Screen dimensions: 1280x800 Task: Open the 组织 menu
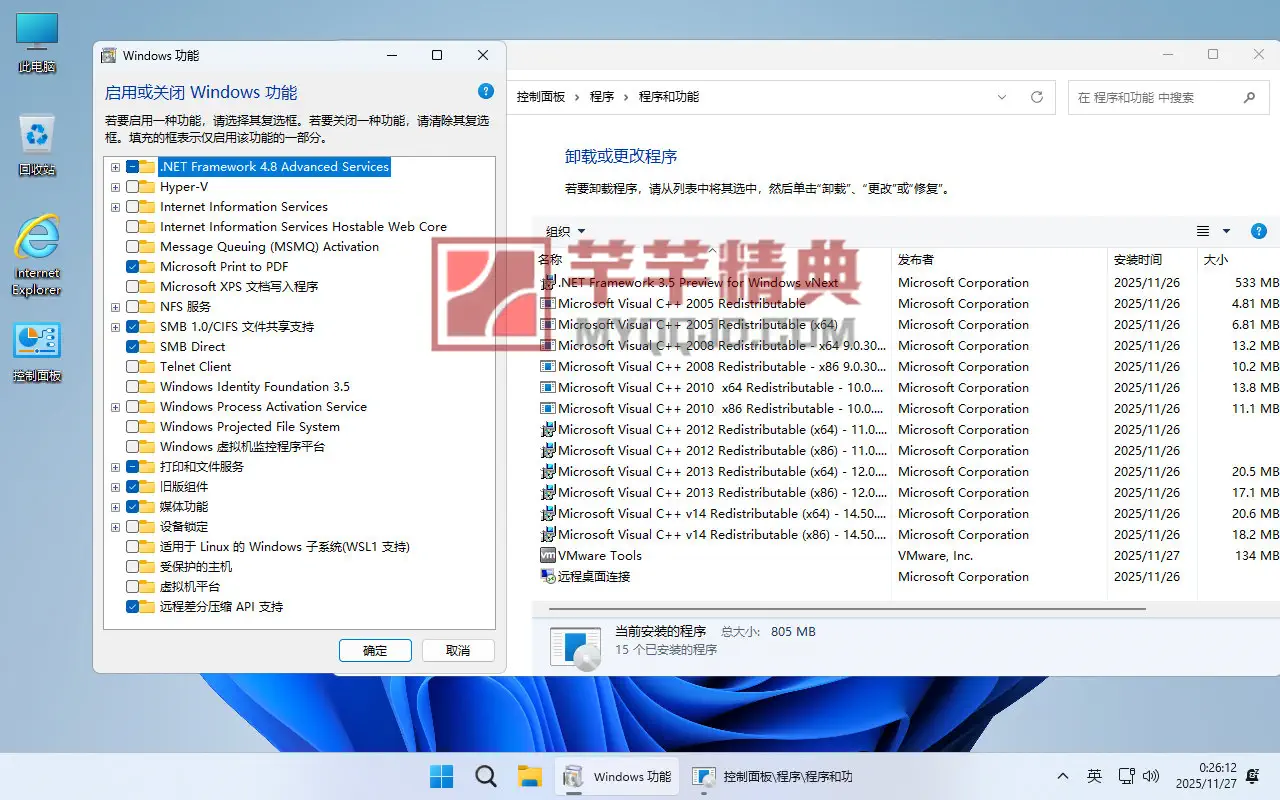566,231
